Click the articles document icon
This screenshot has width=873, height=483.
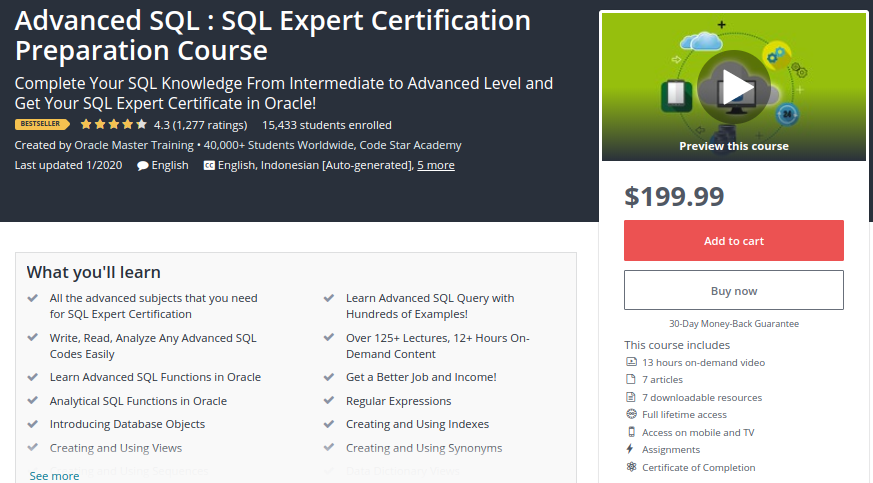(x=631, y=379)
